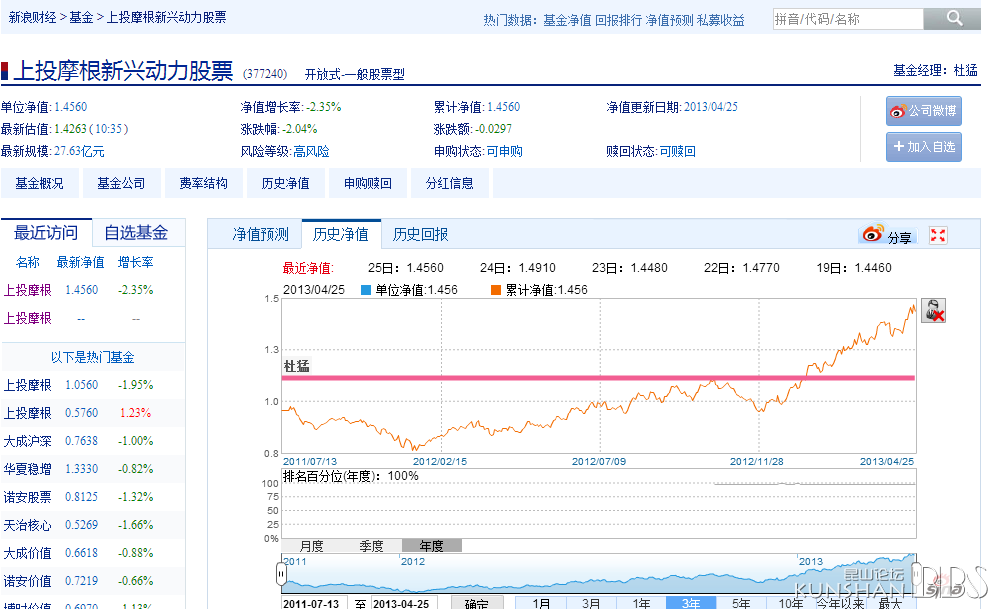The height and width of the screenshot is (609, 996).
Task: Open the 诺安价值 fund row
Action: coord(27,581)
